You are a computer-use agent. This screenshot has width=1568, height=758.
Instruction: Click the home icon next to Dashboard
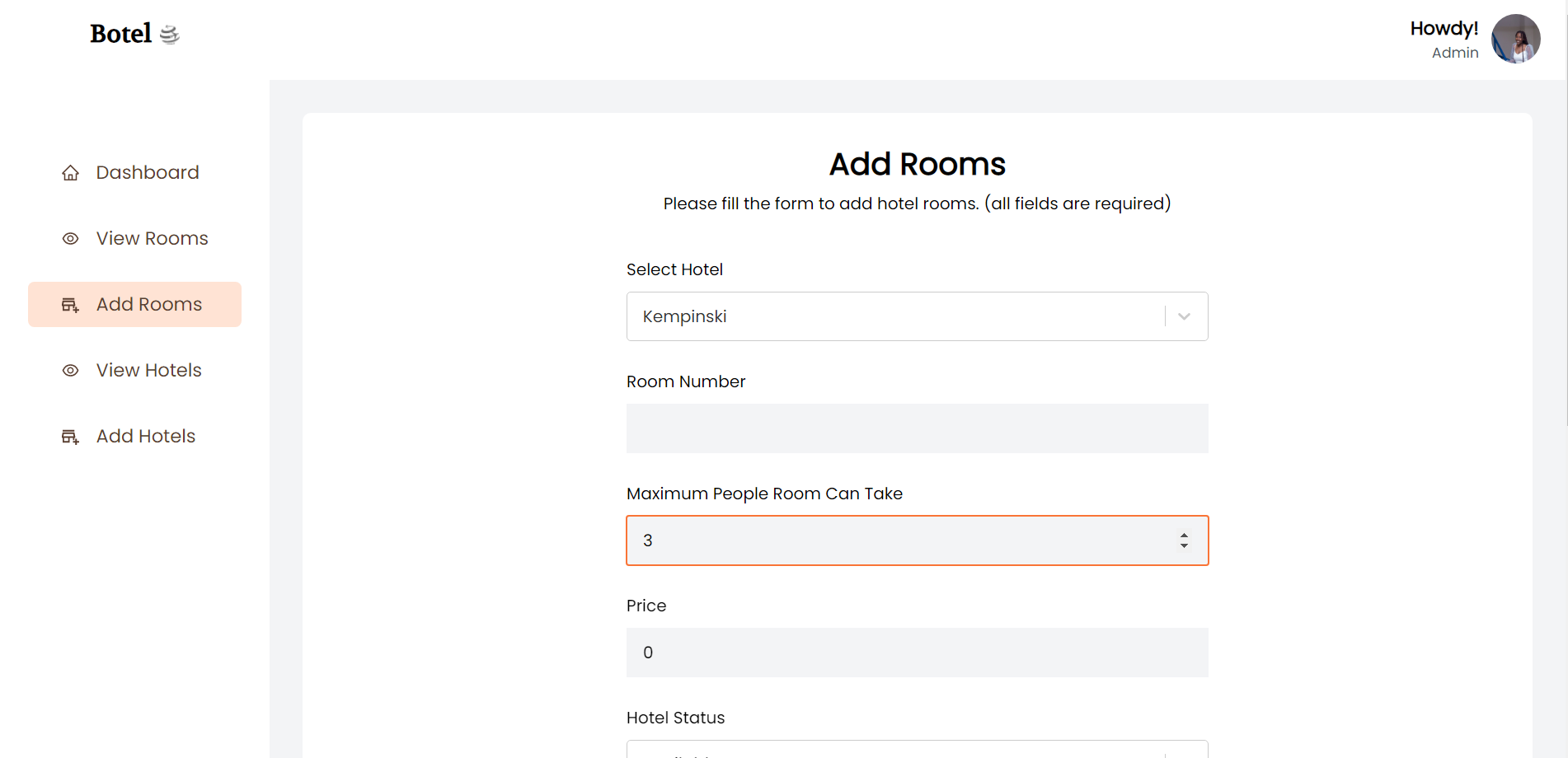[71, 172]
